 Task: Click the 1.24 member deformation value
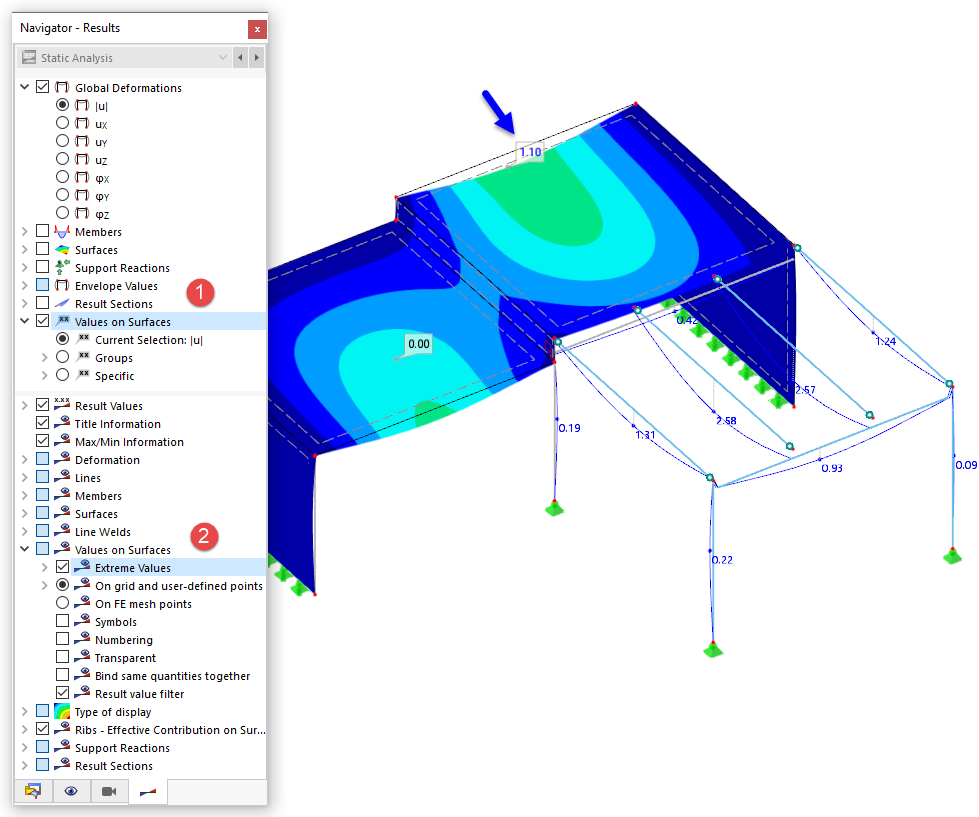pyautogui.click(x=885, y=341)
